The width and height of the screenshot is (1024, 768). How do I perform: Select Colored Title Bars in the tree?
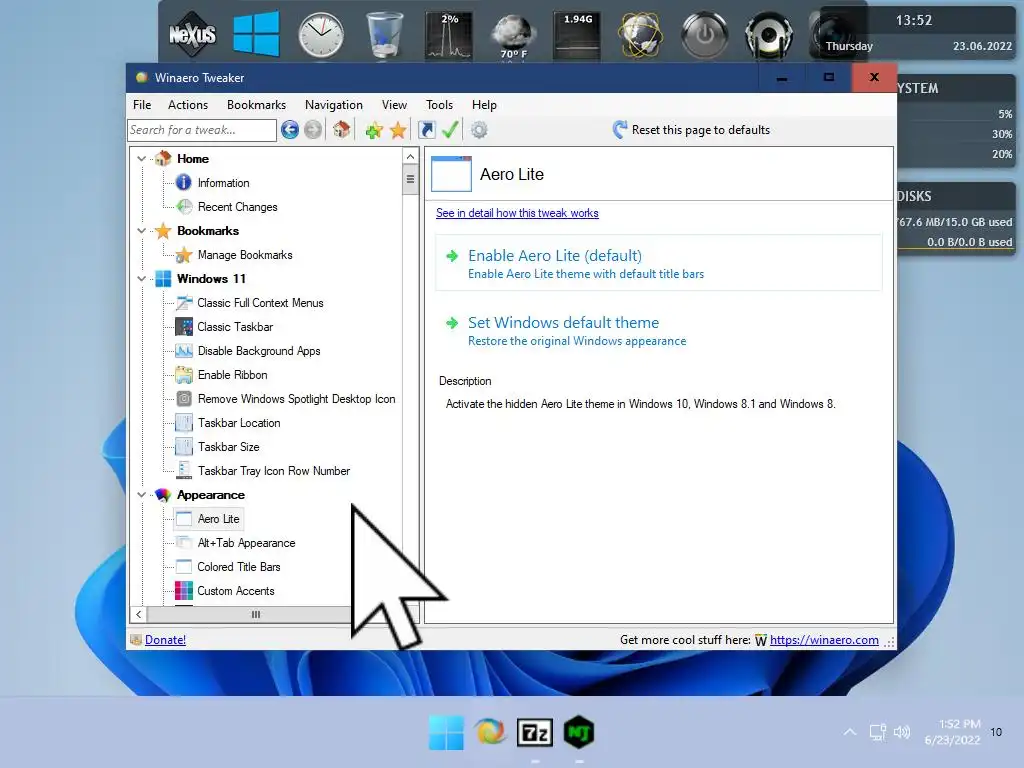tap(238, 567)
